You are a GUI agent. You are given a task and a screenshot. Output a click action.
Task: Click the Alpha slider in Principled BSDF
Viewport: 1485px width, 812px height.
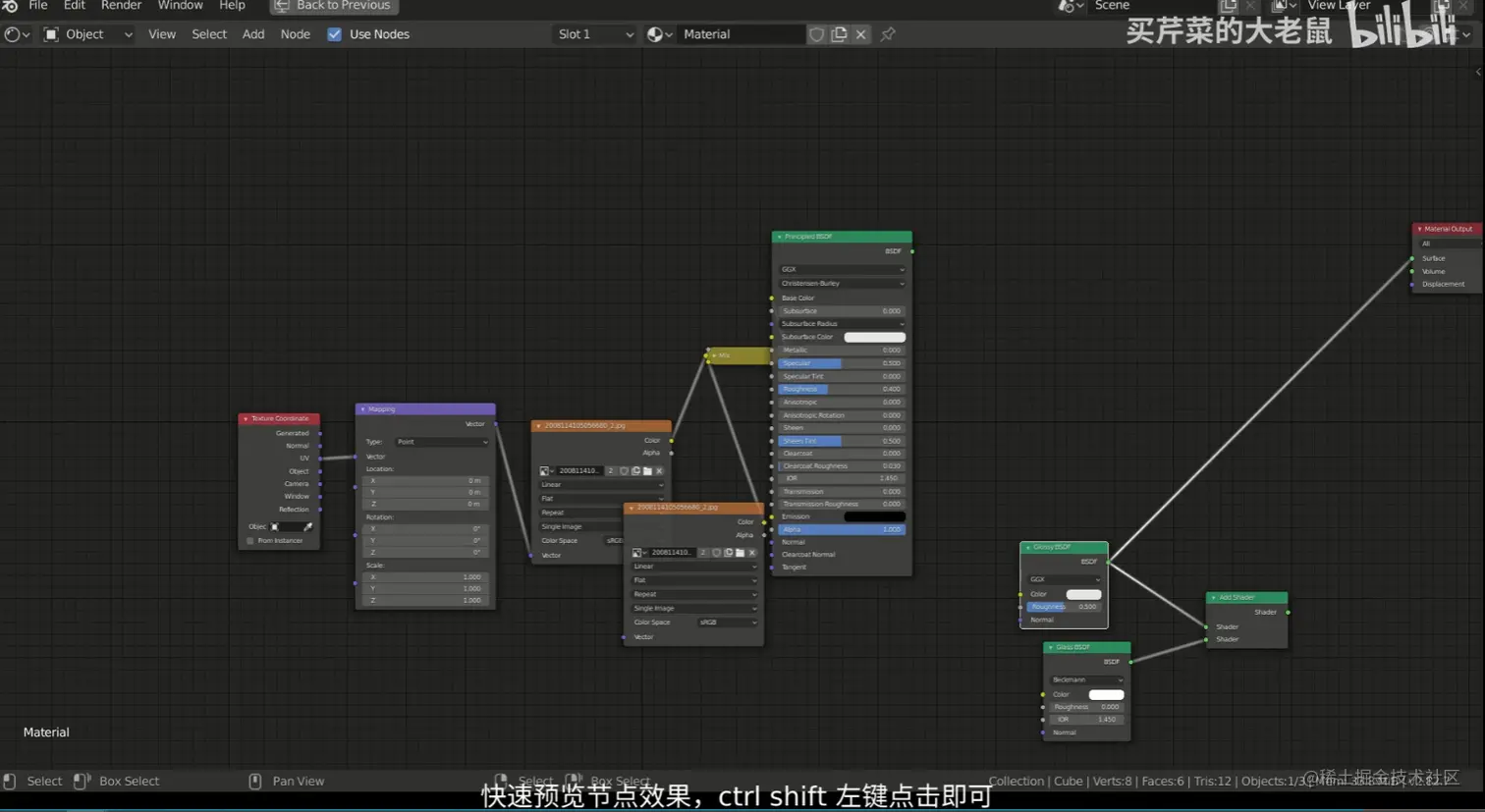pyautogui.click(x=842, y=530)
